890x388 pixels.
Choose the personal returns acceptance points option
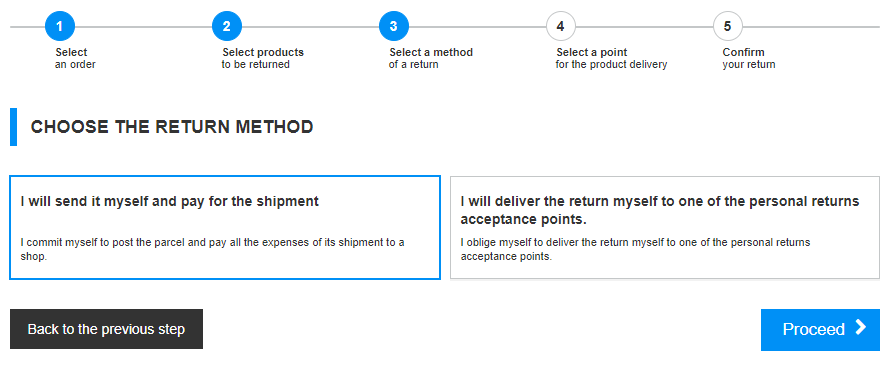click(665, 227)
